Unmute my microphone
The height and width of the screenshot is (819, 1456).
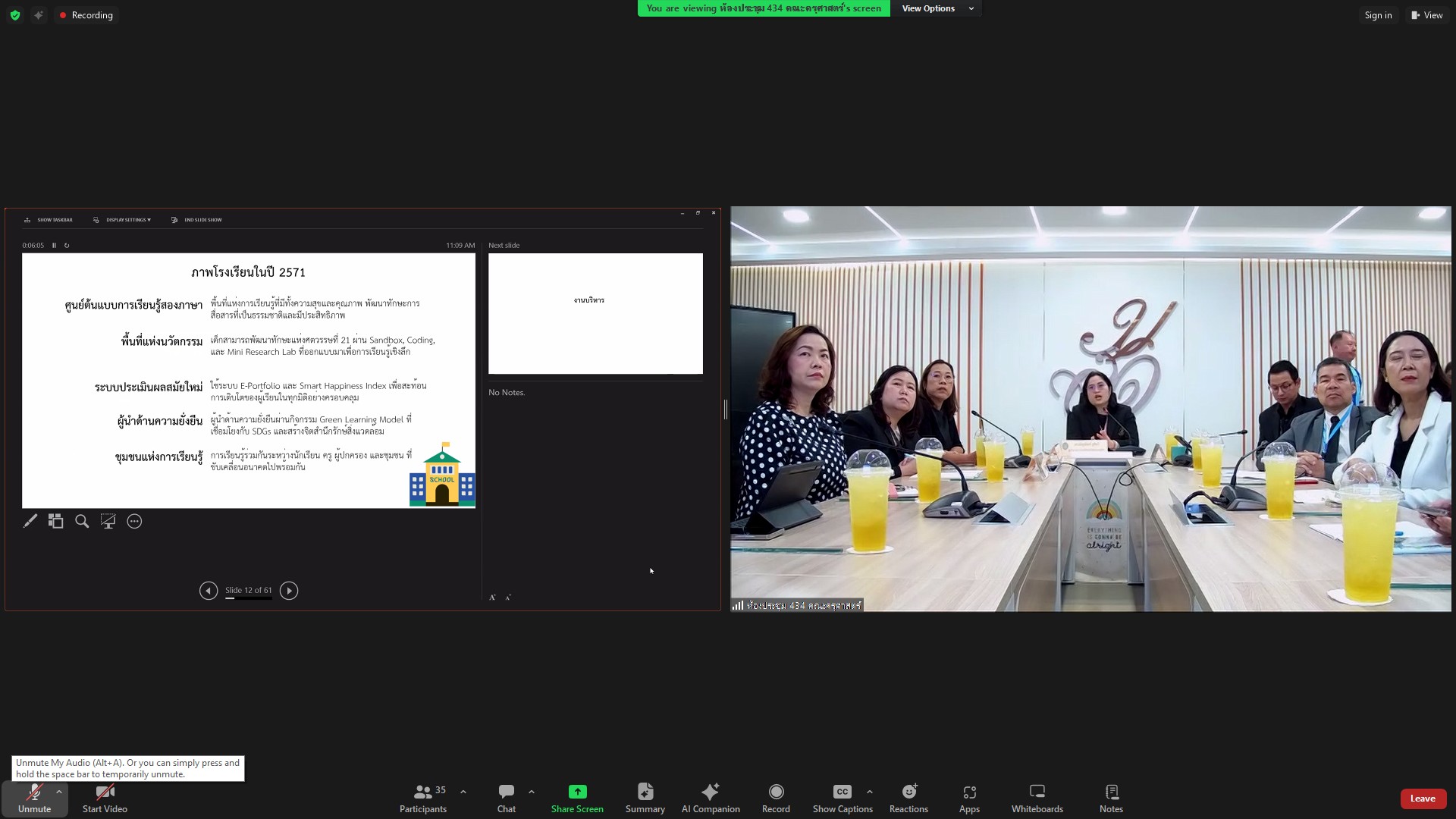[34, 798]
